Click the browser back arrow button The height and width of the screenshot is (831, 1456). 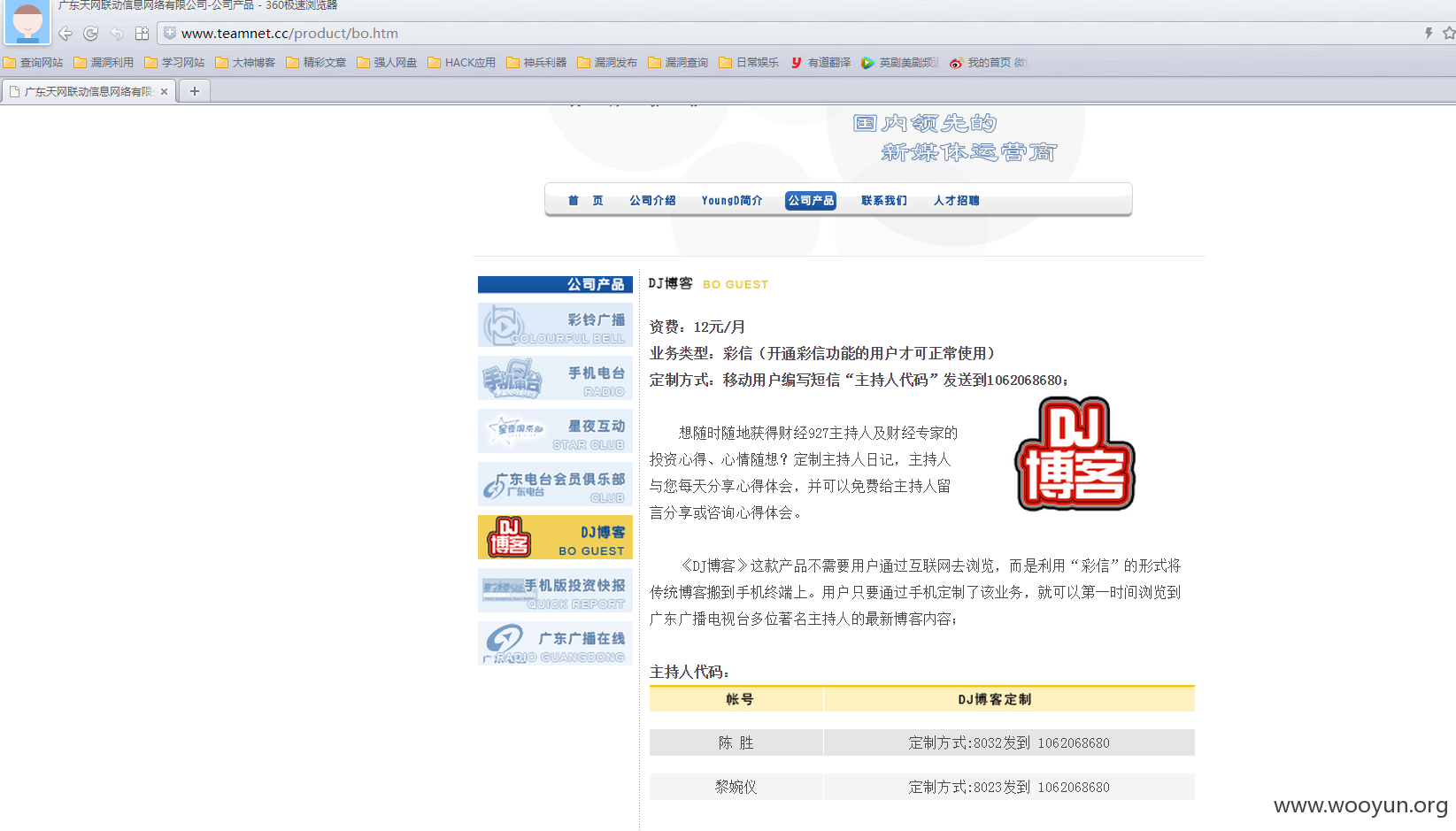pyautogui.click(x=65, y=34)
